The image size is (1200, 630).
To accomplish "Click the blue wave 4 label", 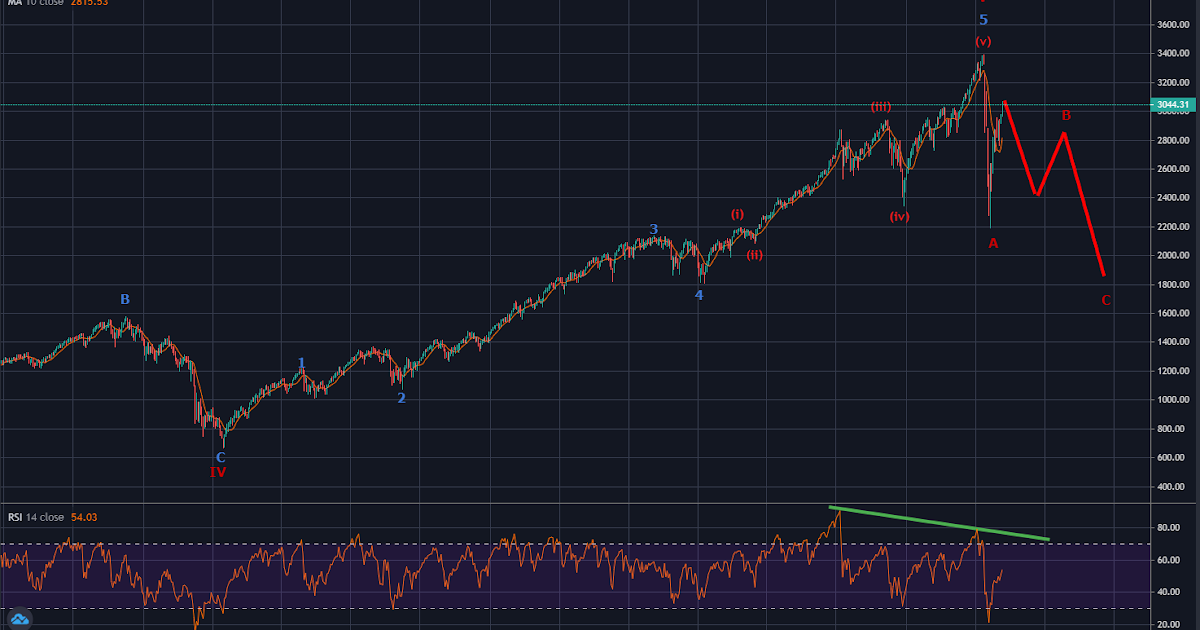I will 699,295.
